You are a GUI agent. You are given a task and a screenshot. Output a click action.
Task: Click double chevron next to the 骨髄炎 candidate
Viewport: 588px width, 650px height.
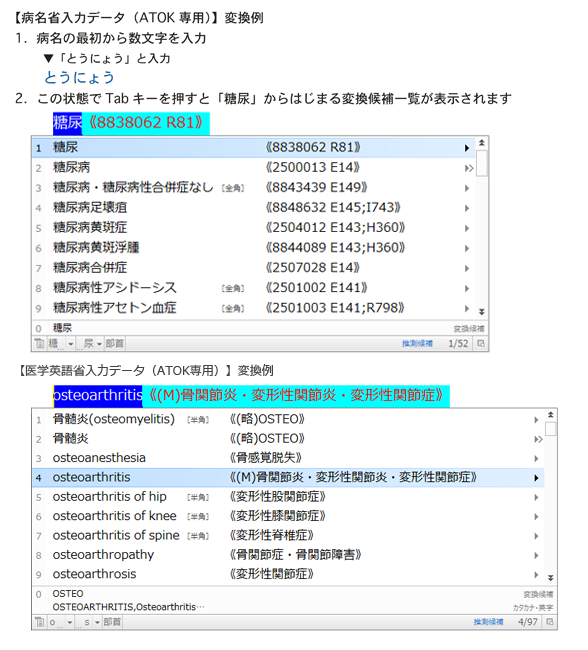(x=538, y=439)
